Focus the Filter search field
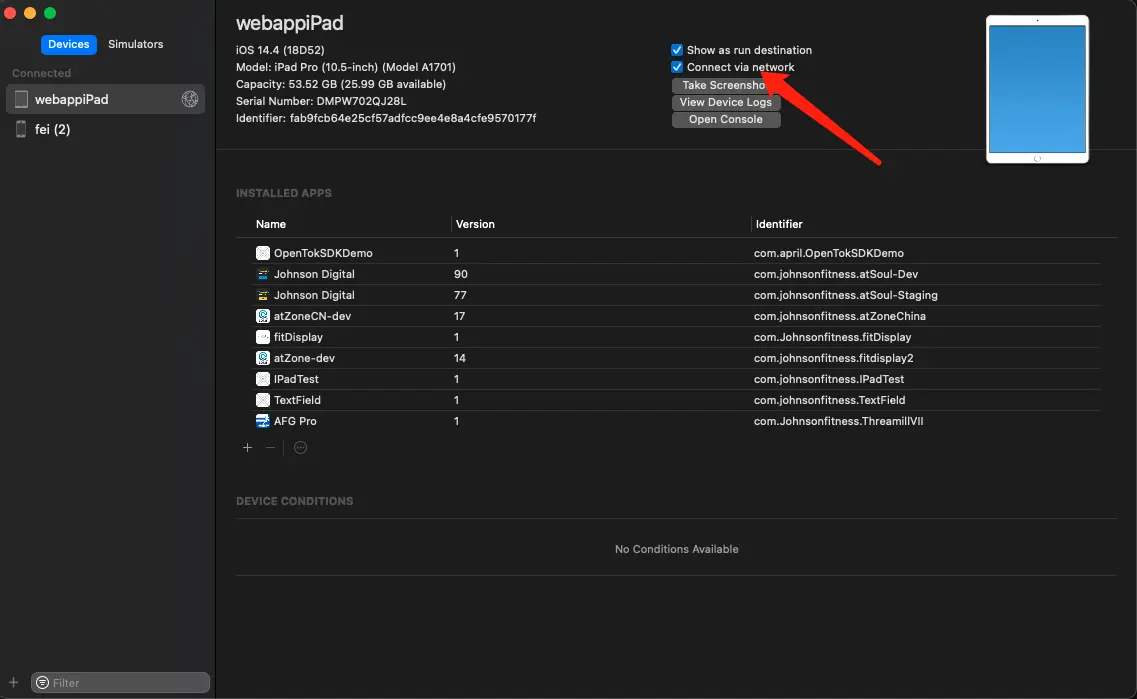This screenshot has height=699, width=1137. point(120,682)
